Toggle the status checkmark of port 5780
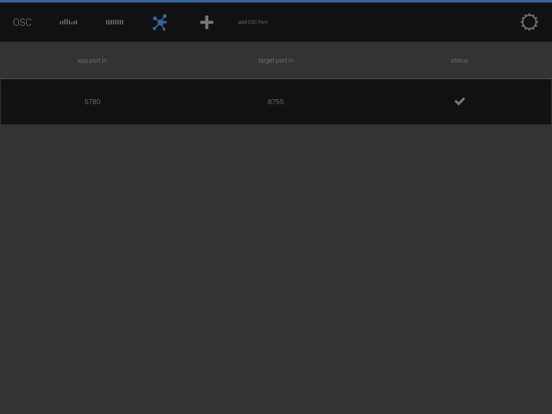 pyautogui.click(x=459, y=101)
